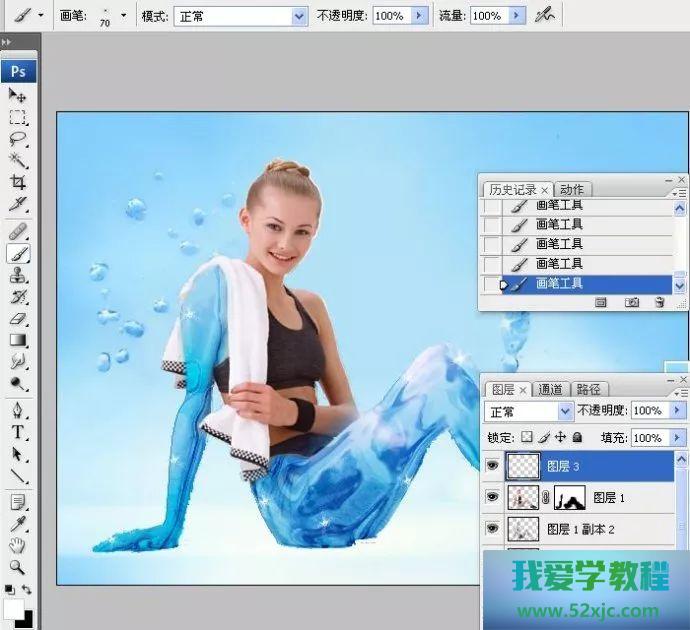Open the brush 模式 dropdown in options bar
Screen dimensions: 690x630
point(241,16)
